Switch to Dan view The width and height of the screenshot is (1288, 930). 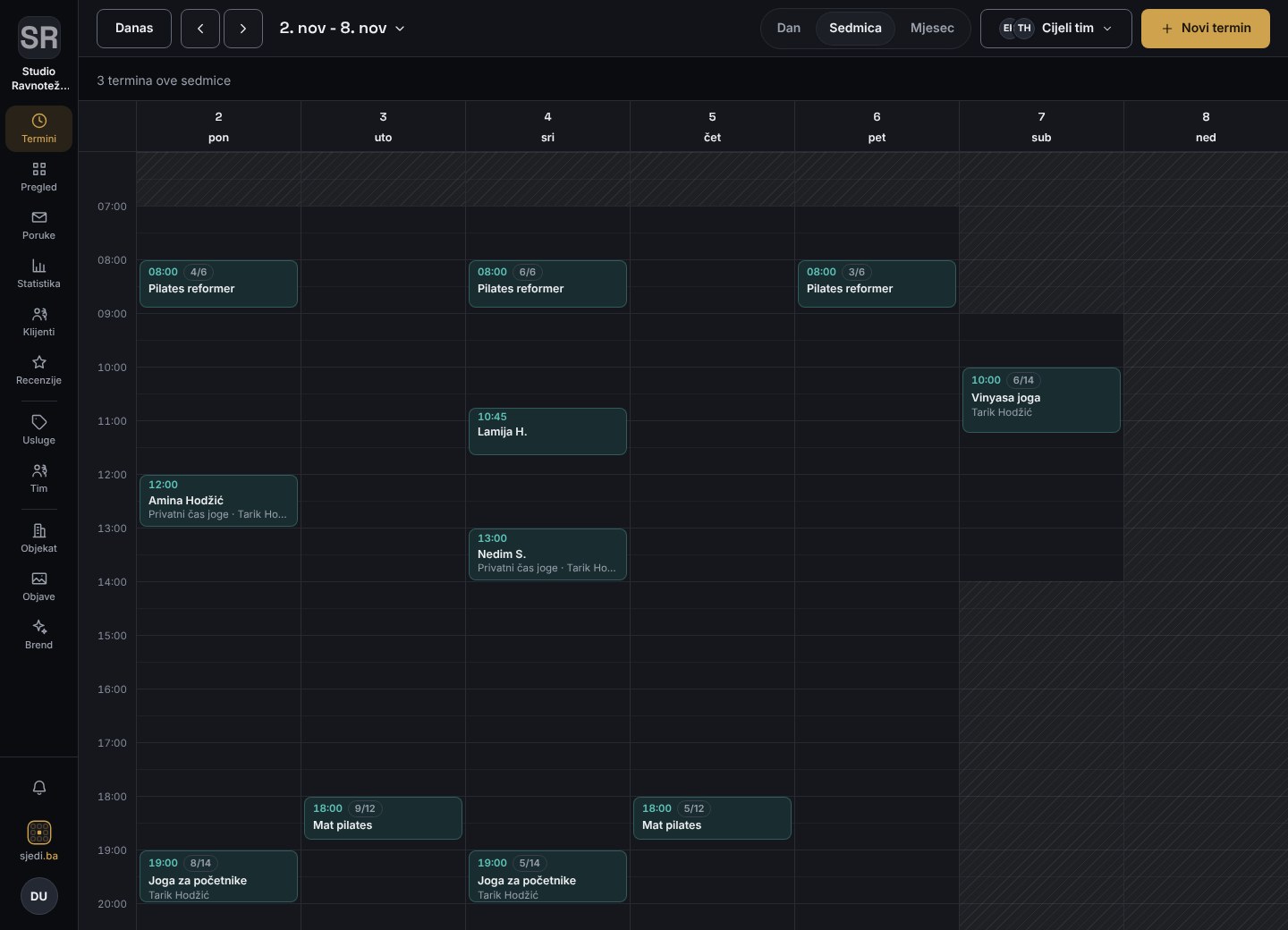click(789, 29)
